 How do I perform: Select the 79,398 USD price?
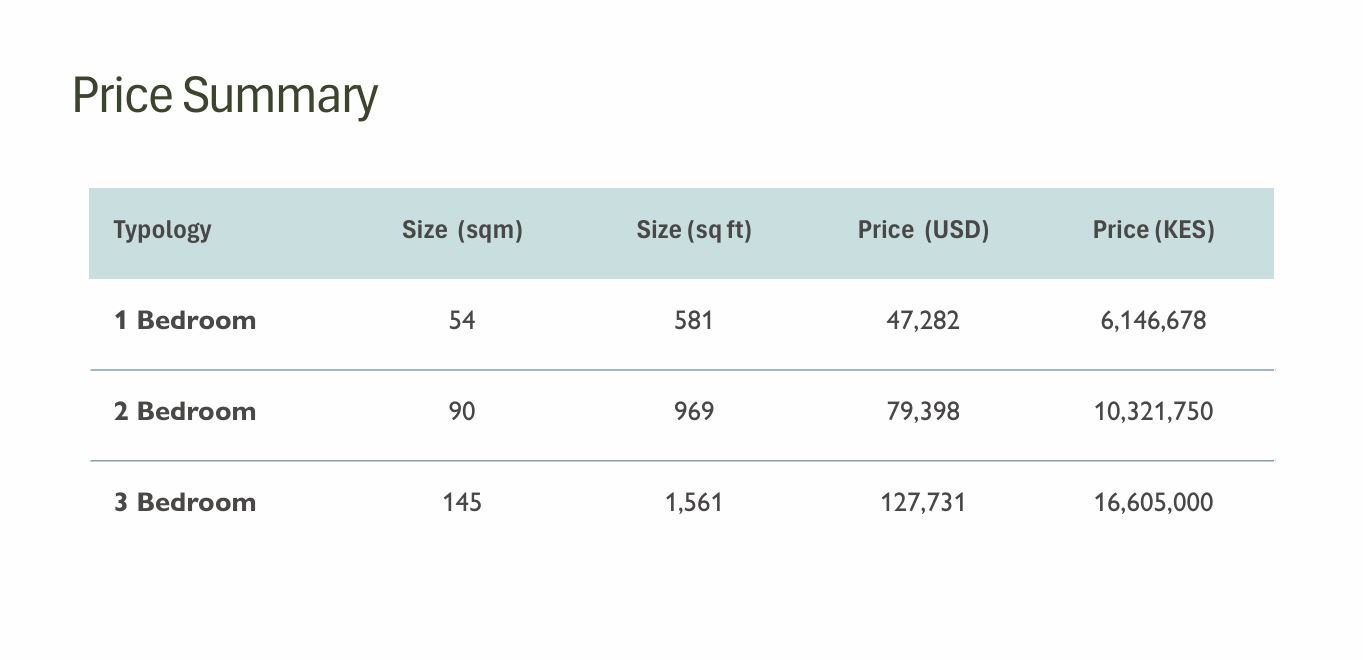tap(923, 412)
